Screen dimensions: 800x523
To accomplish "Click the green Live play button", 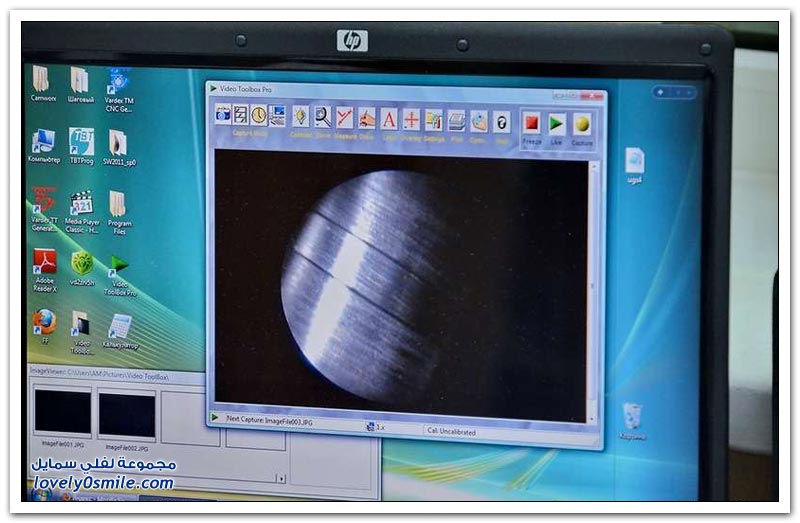I will [x=556, y=123].
